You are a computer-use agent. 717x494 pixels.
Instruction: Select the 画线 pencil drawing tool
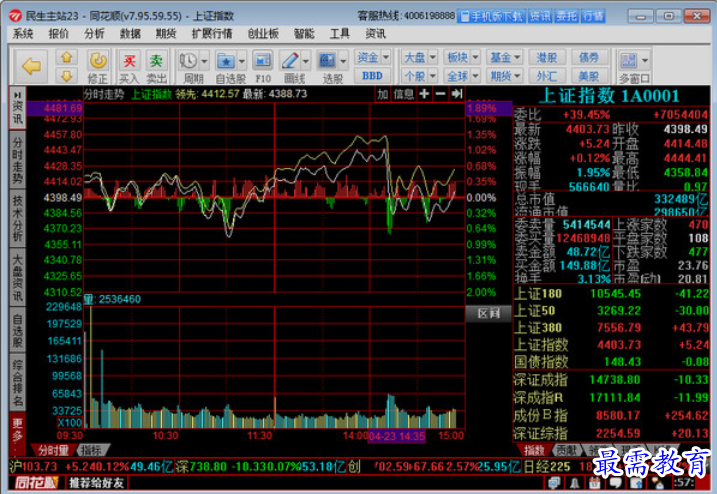(x=290, y=61)
